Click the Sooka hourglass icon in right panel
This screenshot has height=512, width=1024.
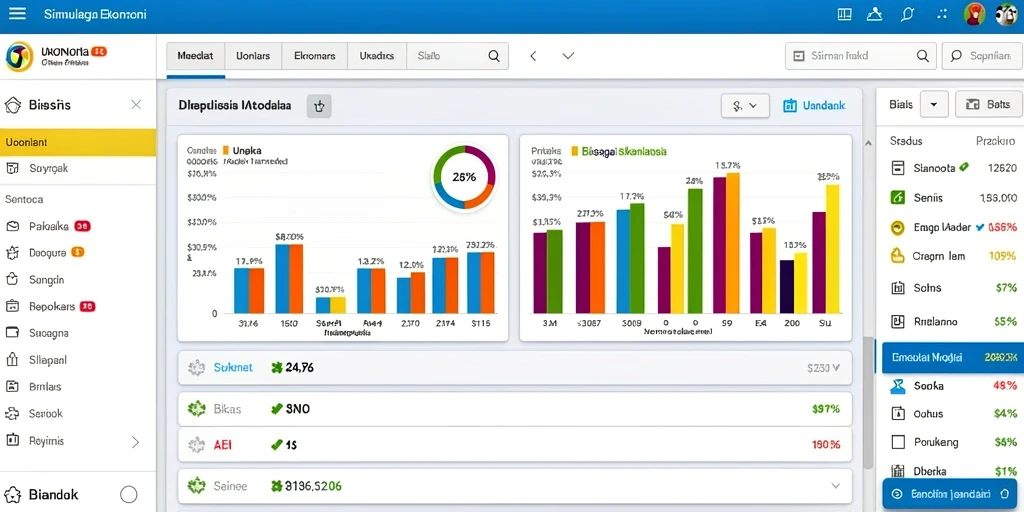pos(899,386)
